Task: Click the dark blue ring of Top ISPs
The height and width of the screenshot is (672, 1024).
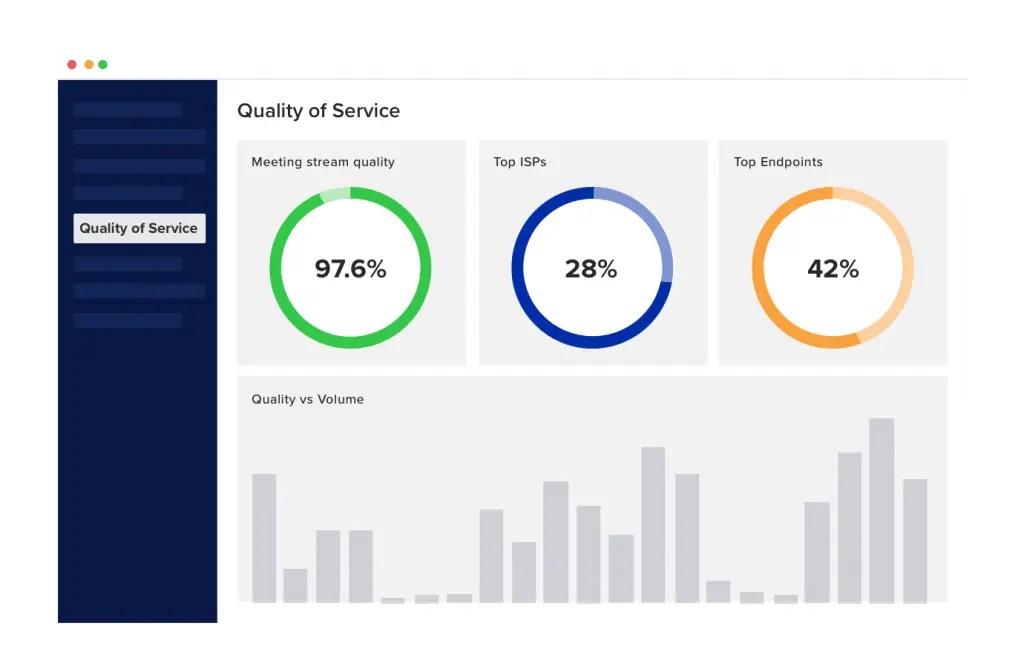Action: pos(518,268)
